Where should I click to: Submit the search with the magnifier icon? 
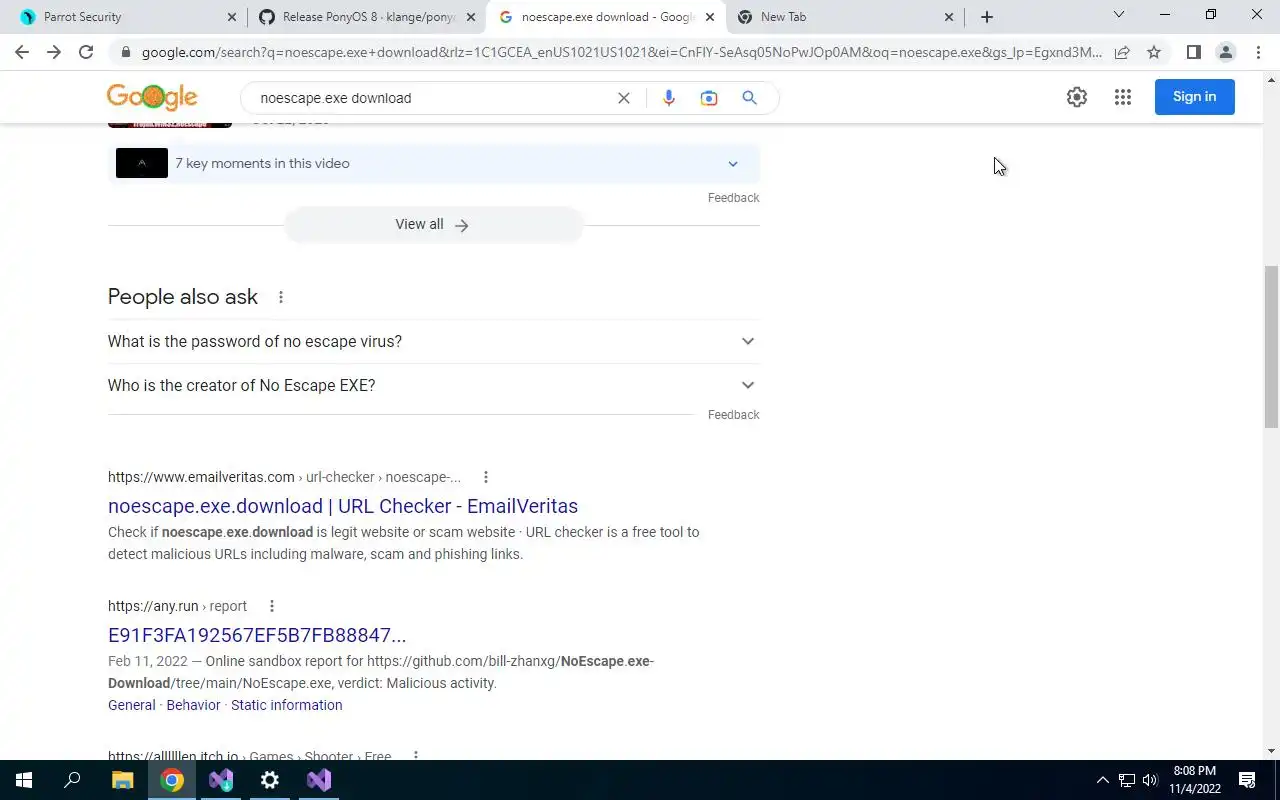click(x=749, y=98)
